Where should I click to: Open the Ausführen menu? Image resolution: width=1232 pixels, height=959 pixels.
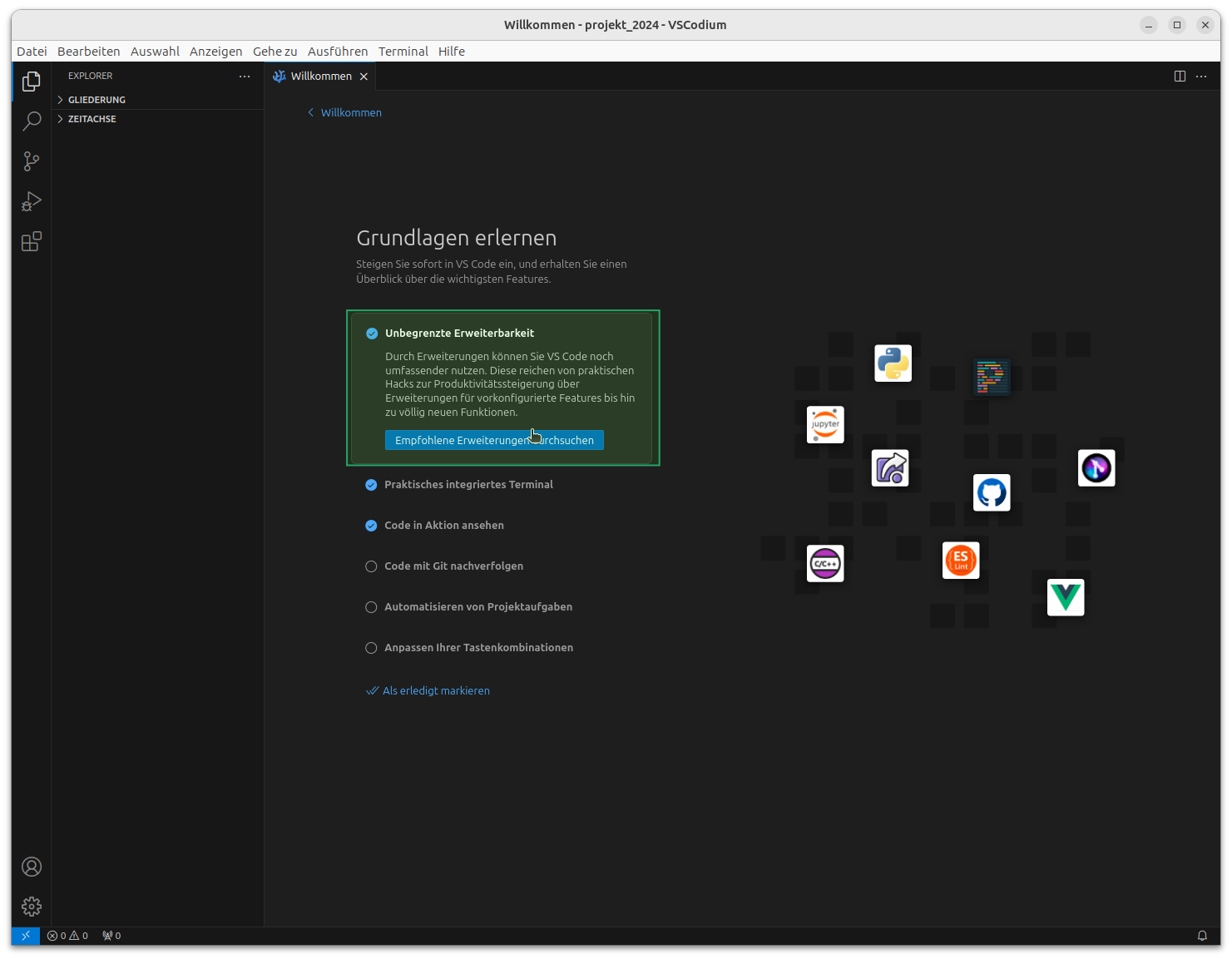coord(337,52)
